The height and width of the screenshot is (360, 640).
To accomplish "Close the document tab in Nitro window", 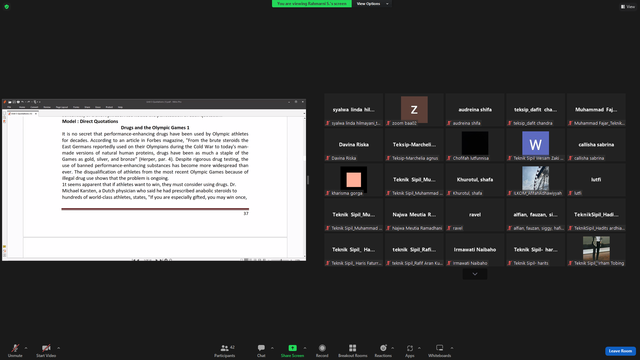I will click(x=36, y=113).
